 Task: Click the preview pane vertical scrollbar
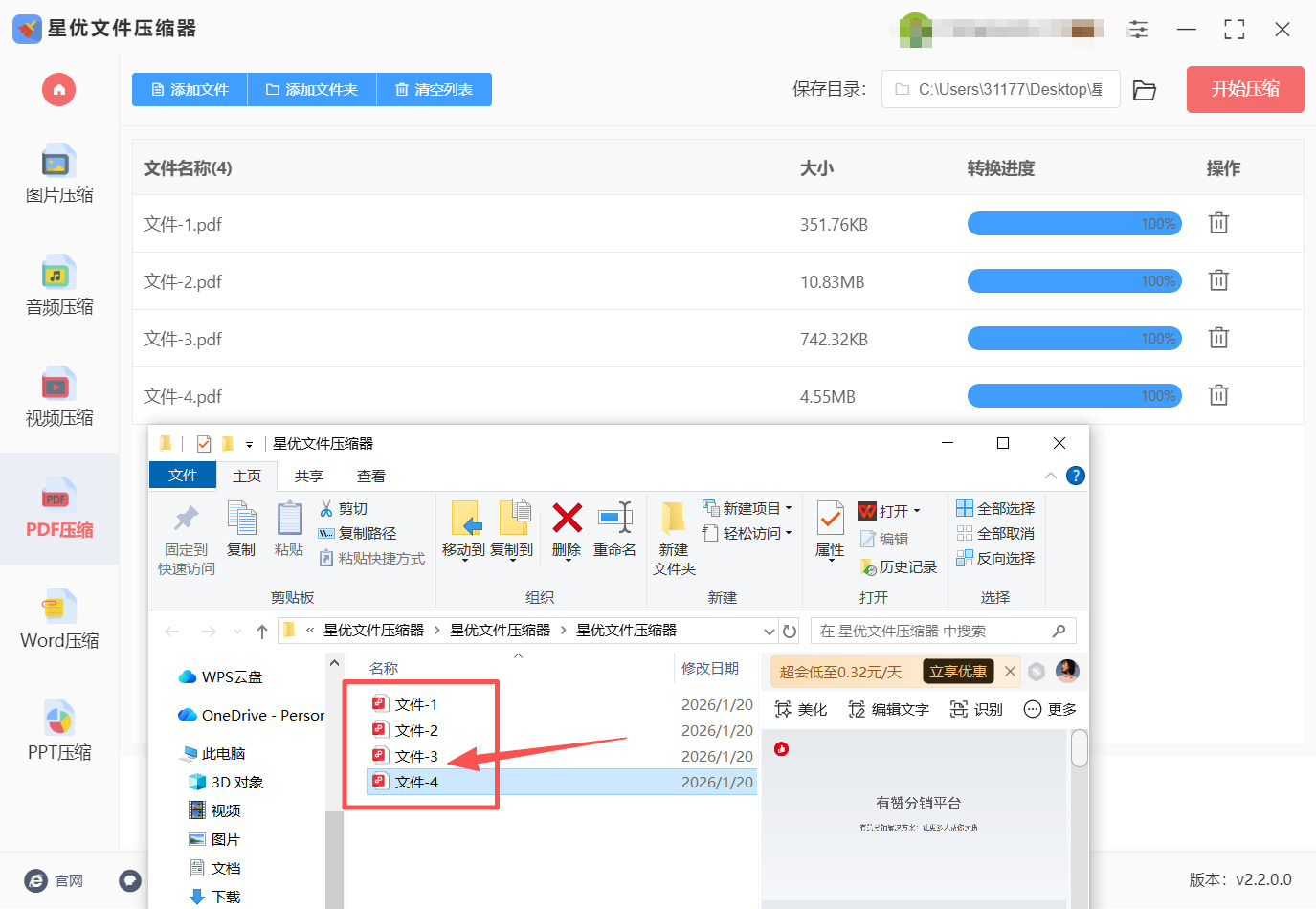pos(1080,748)
